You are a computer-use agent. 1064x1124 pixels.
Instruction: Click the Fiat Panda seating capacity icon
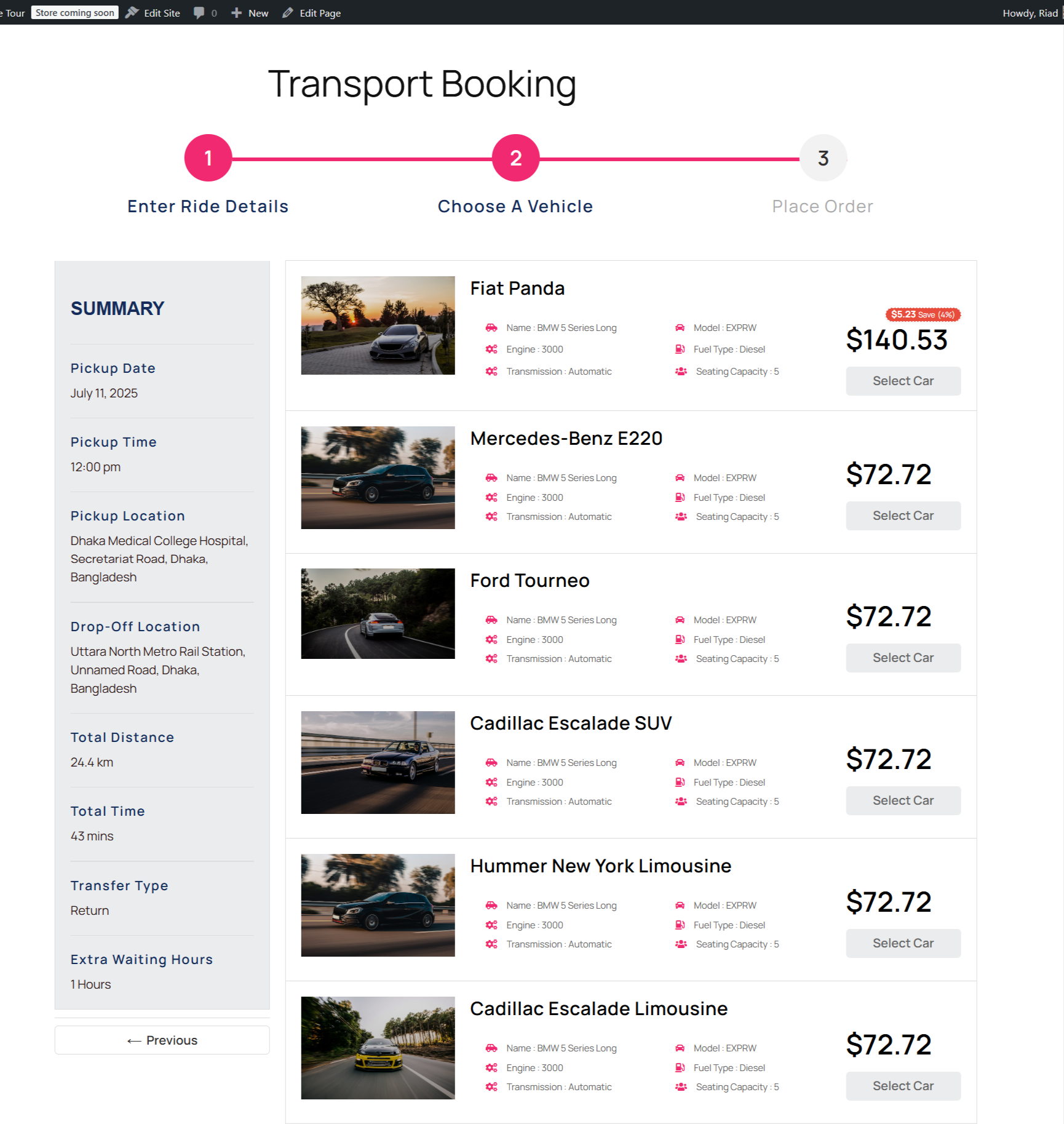pos(681,372)
